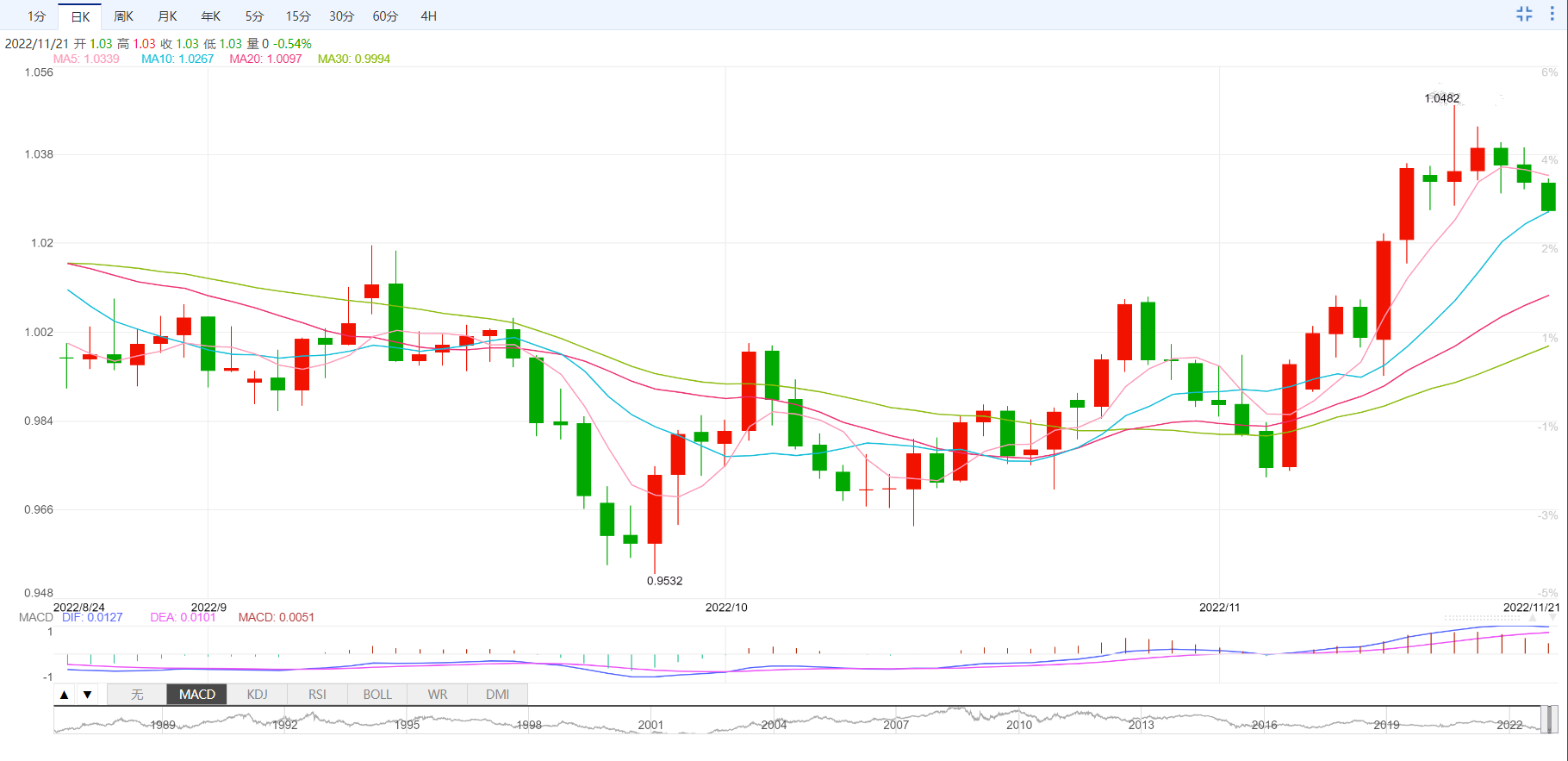Screen dimensions: 1568x761
Task: Exit fullscreen with the collapse icon
Action: [x=1524, y=14]
